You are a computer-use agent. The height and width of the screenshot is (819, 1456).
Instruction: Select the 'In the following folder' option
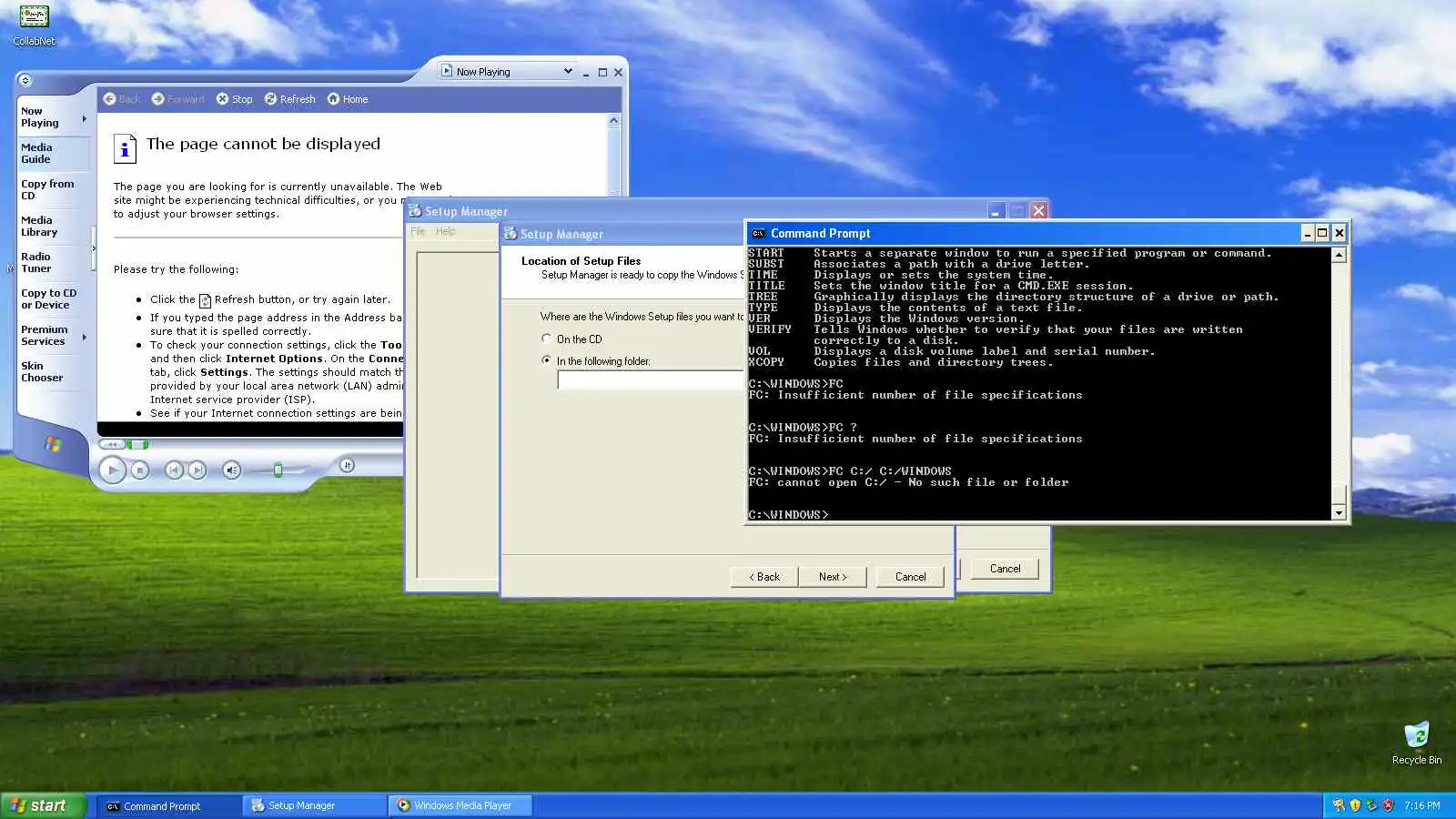tap(546, 360)
